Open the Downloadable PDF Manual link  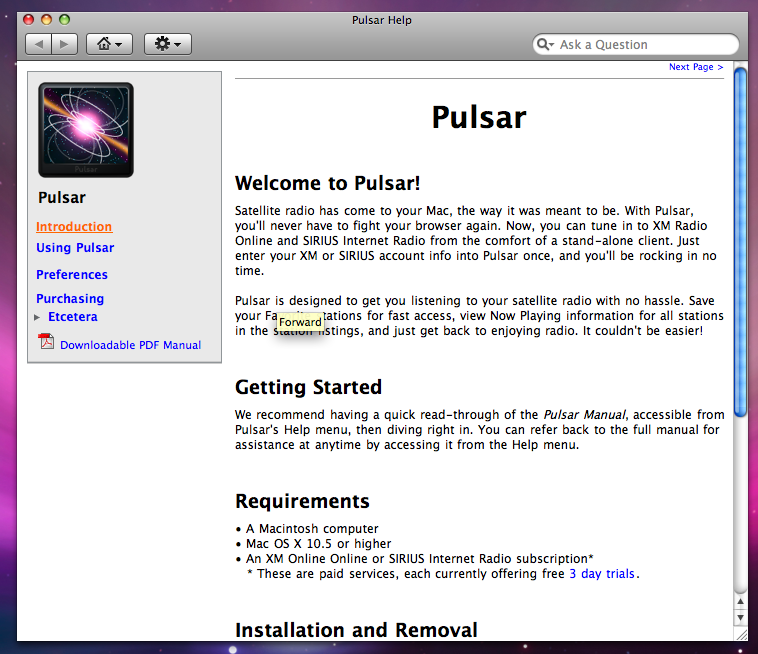click(x=131, y=345)
